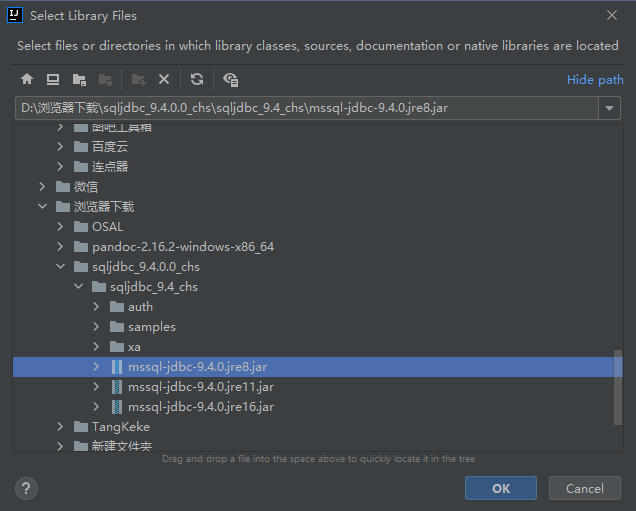Click the Delete X toolbar icon
636x511 pixels.
point(164,79)
